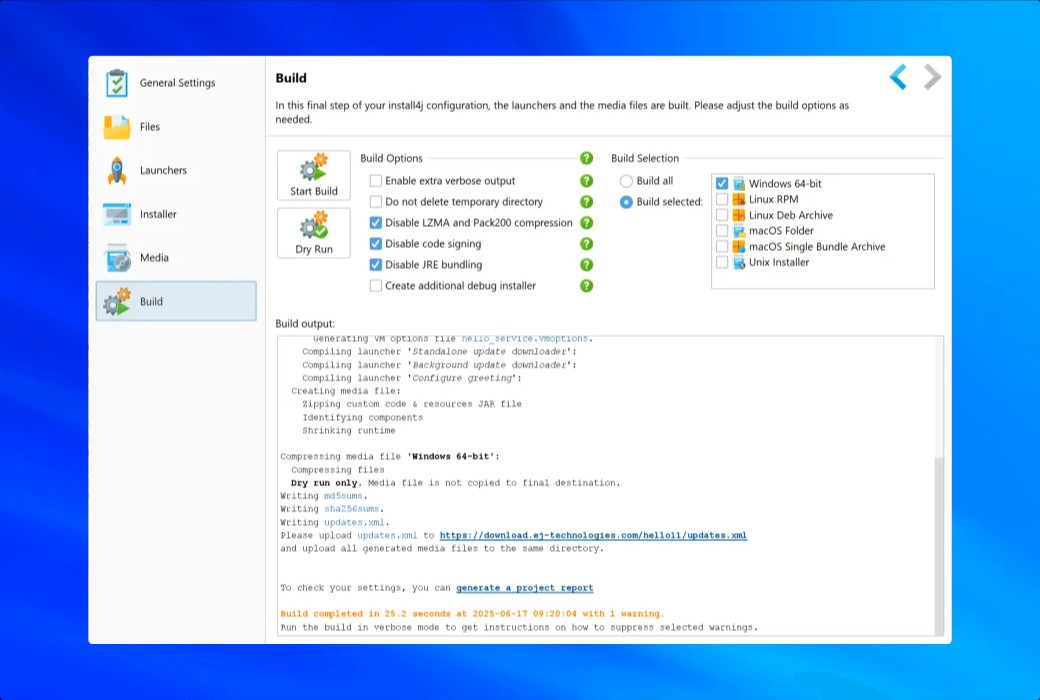Show help for Disable JRE bundling

click(586, 265)
